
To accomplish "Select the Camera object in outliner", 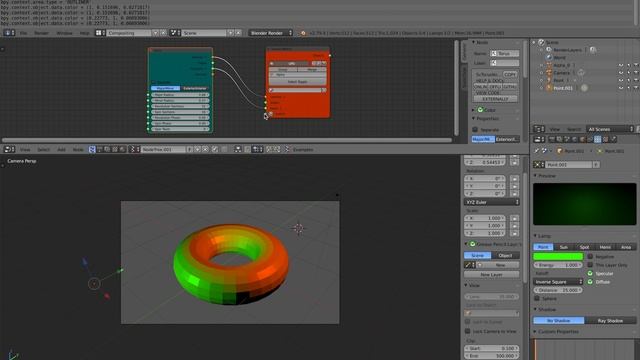I will pos(561,73).
